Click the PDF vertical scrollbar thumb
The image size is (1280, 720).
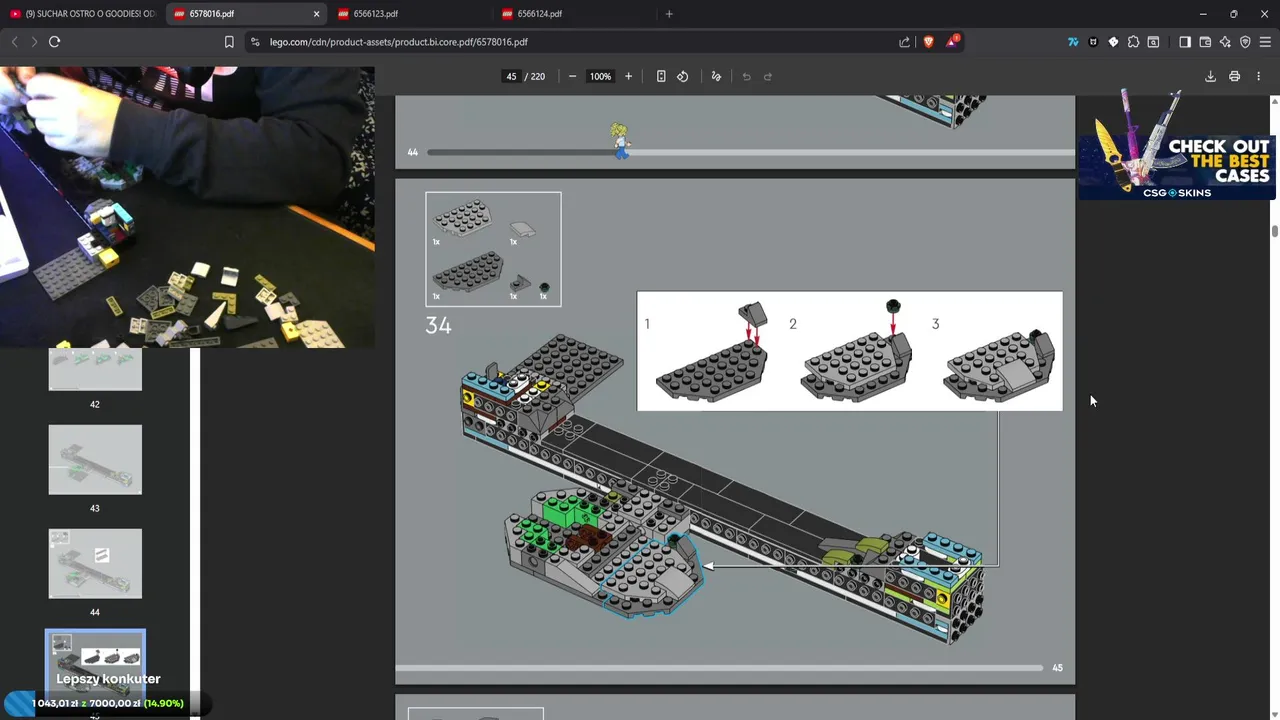coord(1275,231)
